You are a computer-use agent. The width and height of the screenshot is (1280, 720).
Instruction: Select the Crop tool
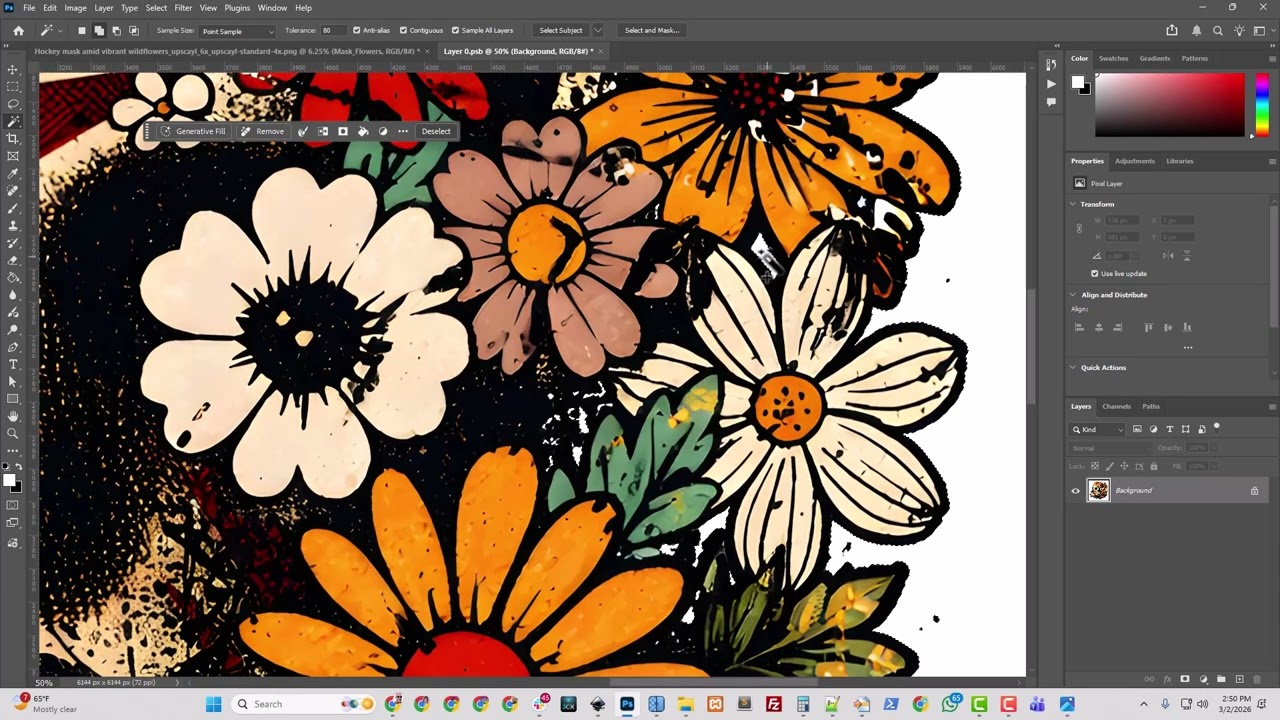[13, 139]
